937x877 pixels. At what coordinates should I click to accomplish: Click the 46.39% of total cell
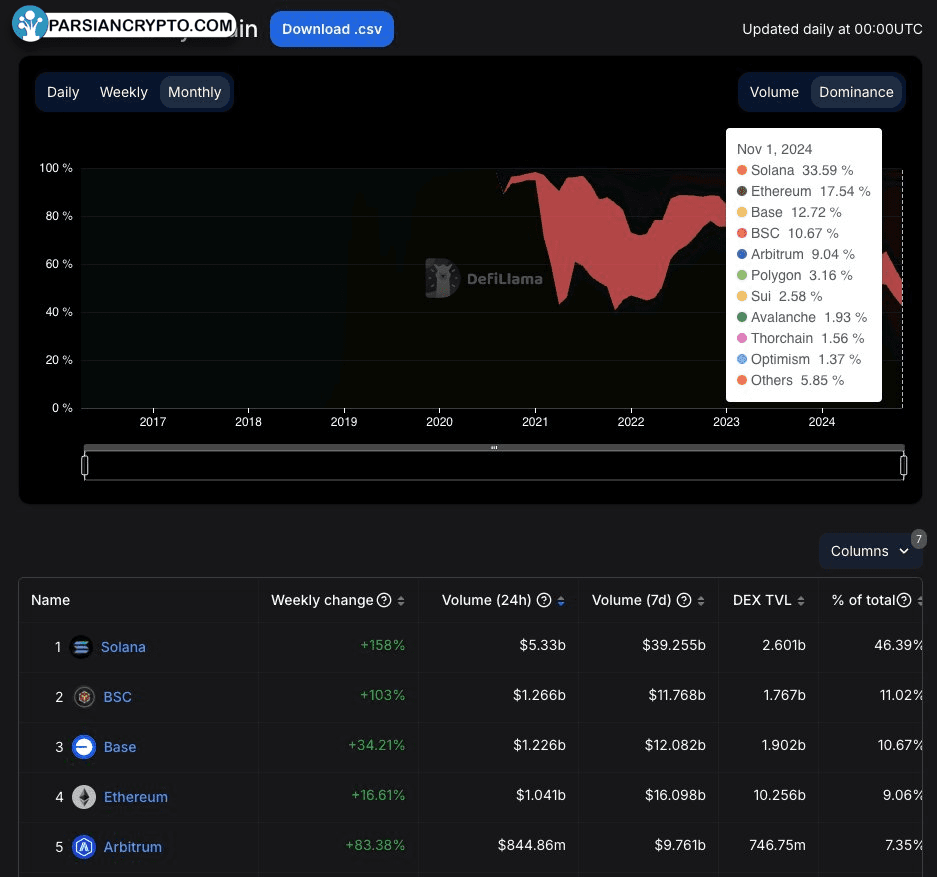(899, 645)
